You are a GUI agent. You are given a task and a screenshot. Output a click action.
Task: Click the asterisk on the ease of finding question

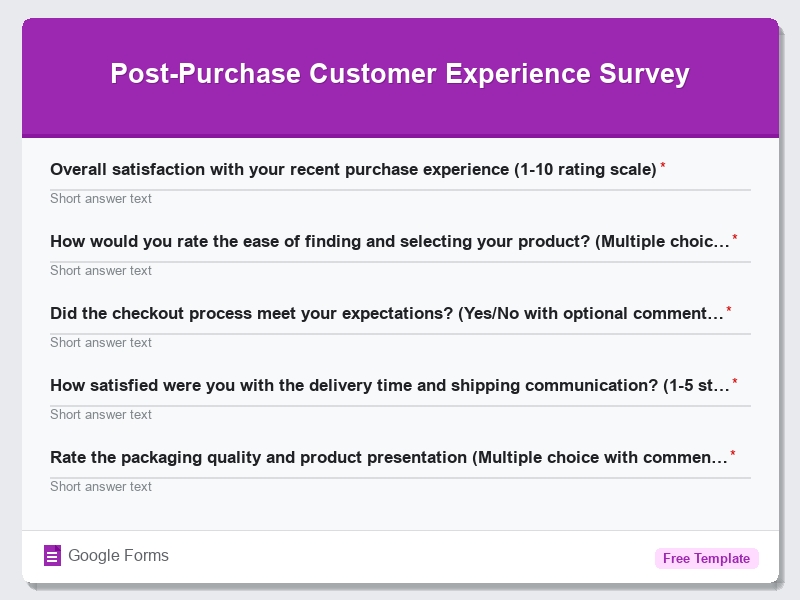(734, 237)
